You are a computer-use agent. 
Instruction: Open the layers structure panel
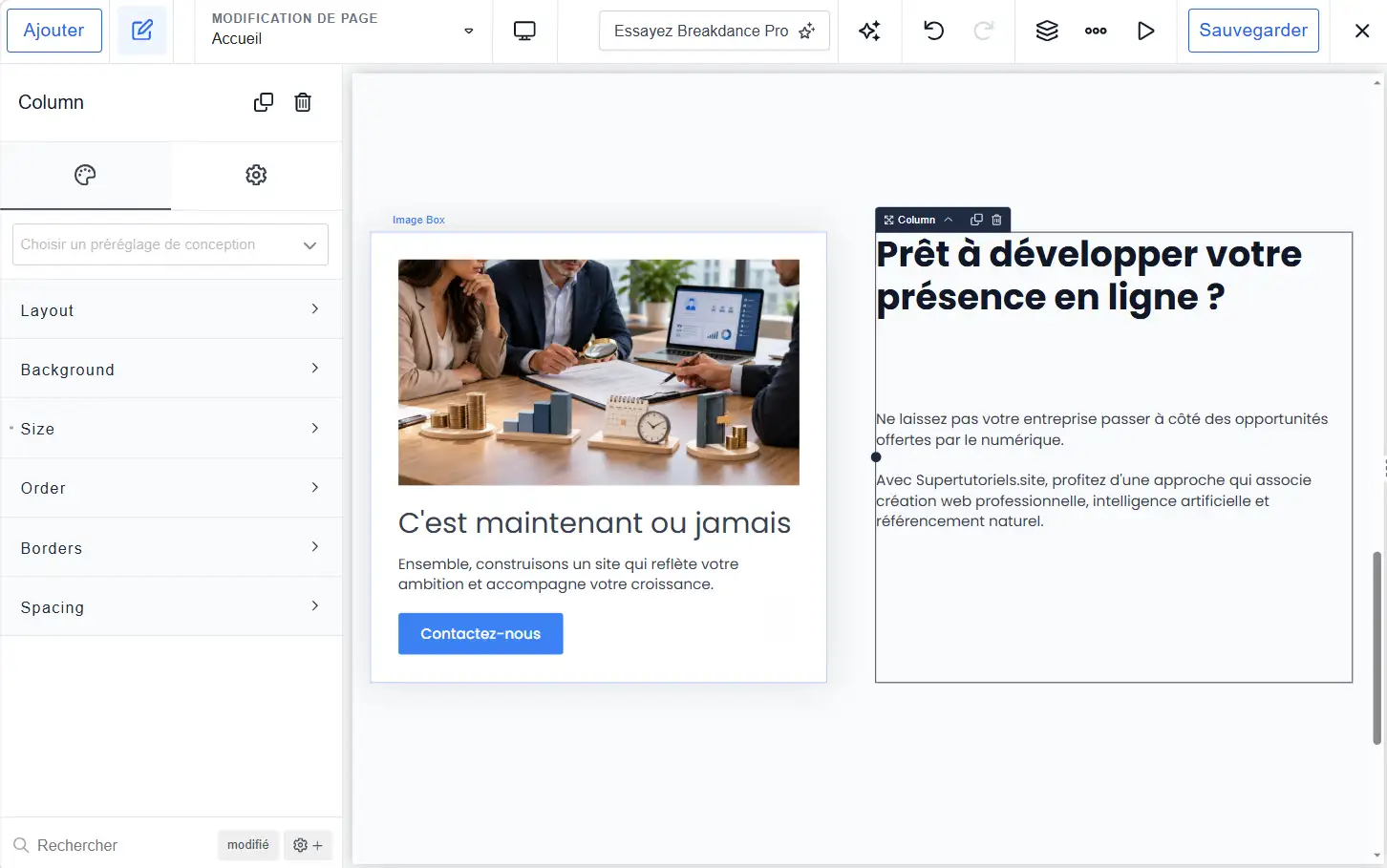pyautogui.click(x=1047, y=31)
